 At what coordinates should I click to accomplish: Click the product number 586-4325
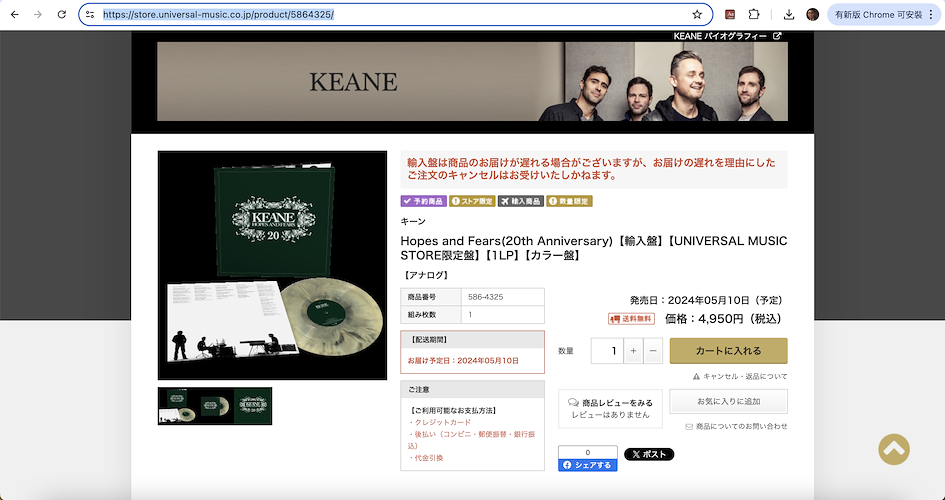pos(486,297)
